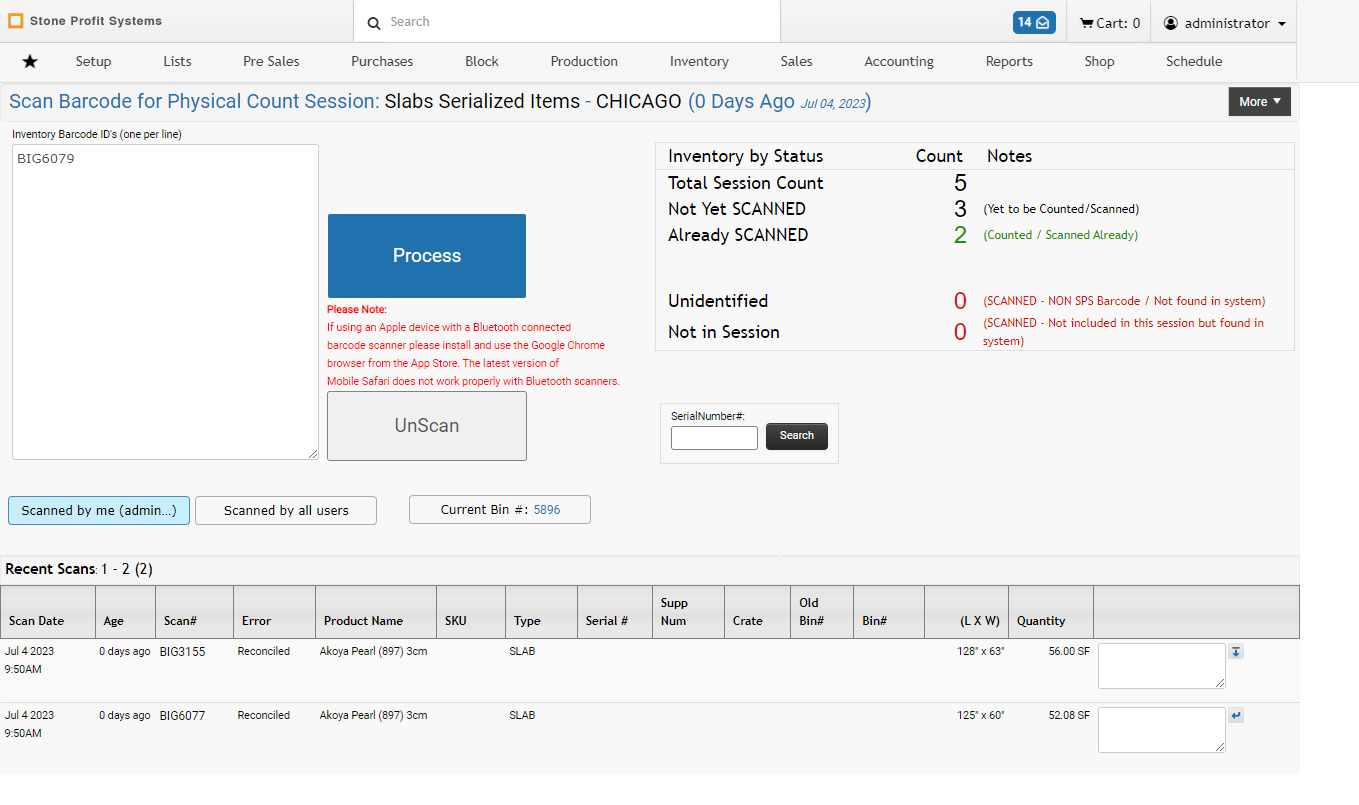This screenshot has width=1359, height=805.
Task: Select Scanned by all users filter
Action: click(x=286, y=510)
